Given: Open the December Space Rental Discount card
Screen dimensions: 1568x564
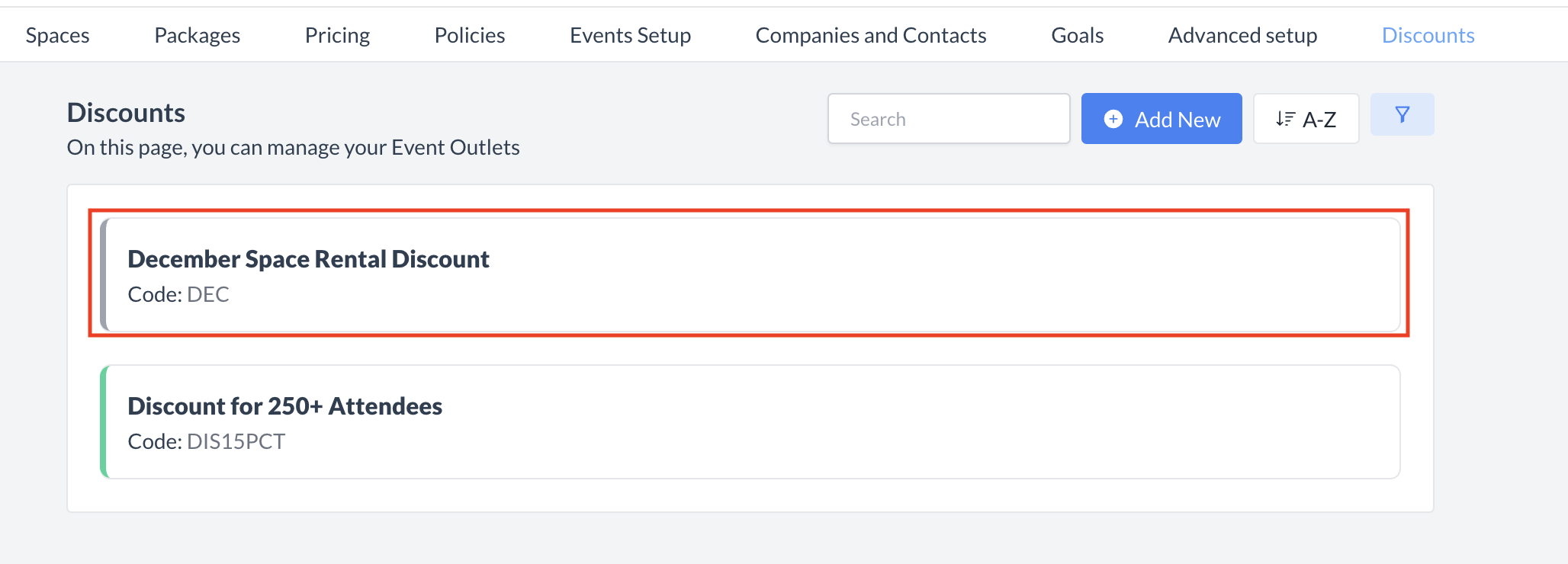Looking at the screenshot, I should coord(750,274).
